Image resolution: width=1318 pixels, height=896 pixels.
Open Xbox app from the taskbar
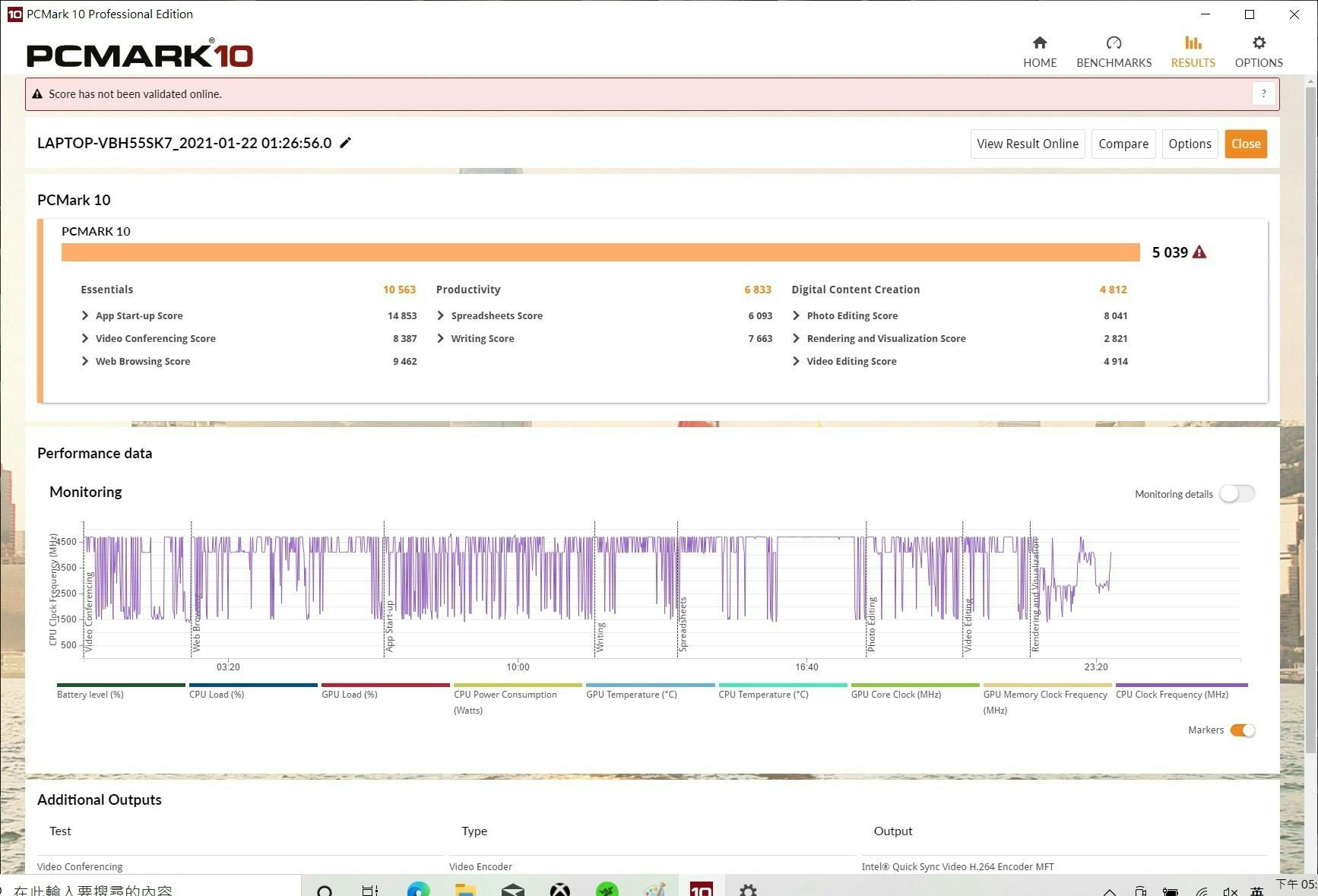pyautogui.click(x=560, y=889)
